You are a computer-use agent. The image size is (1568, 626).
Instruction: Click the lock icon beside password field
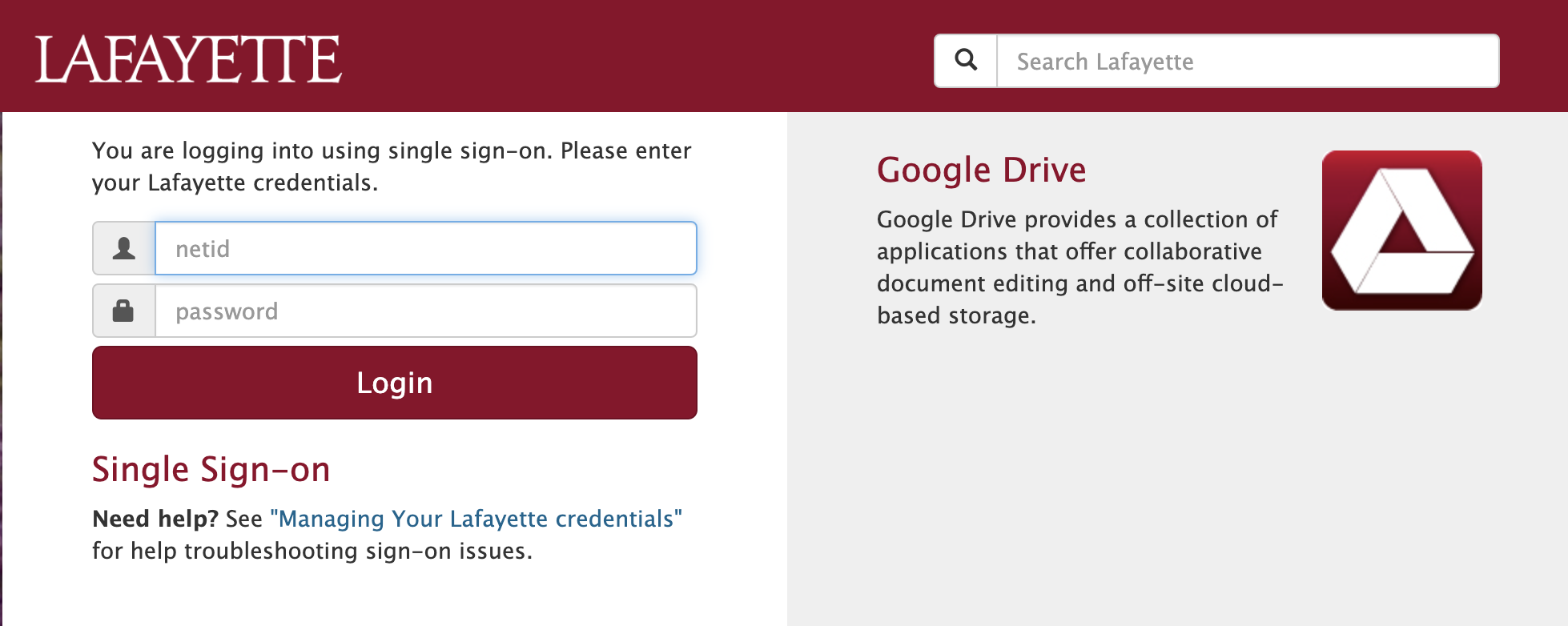[x=124, y=311]
